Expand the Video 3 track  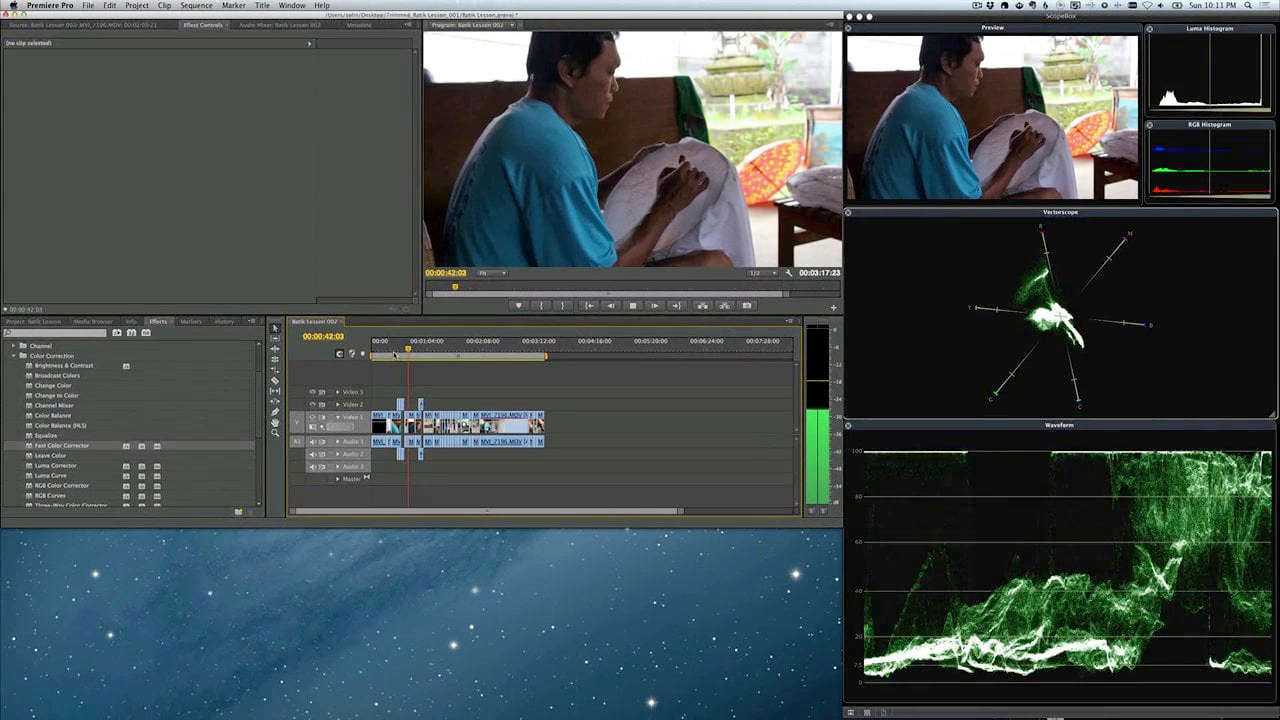(338, 392)
